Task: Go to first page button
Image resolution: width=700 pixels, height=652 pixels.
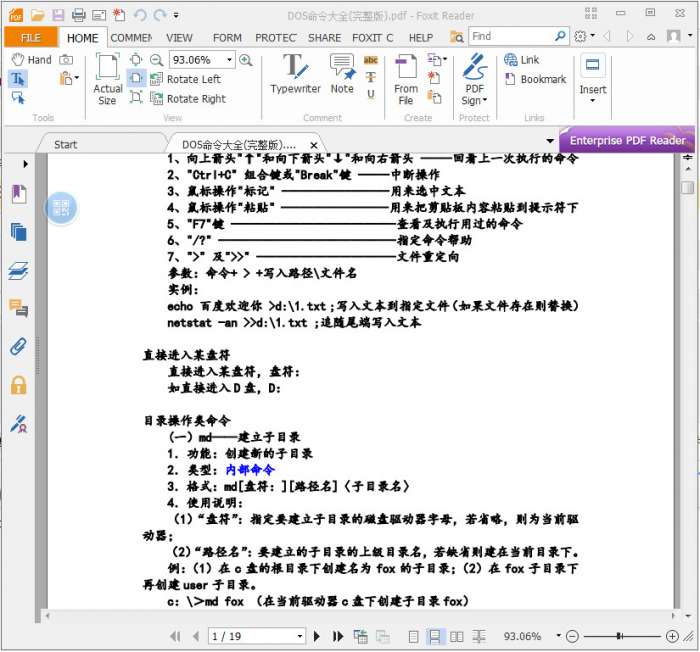Action: click(175, 636)
